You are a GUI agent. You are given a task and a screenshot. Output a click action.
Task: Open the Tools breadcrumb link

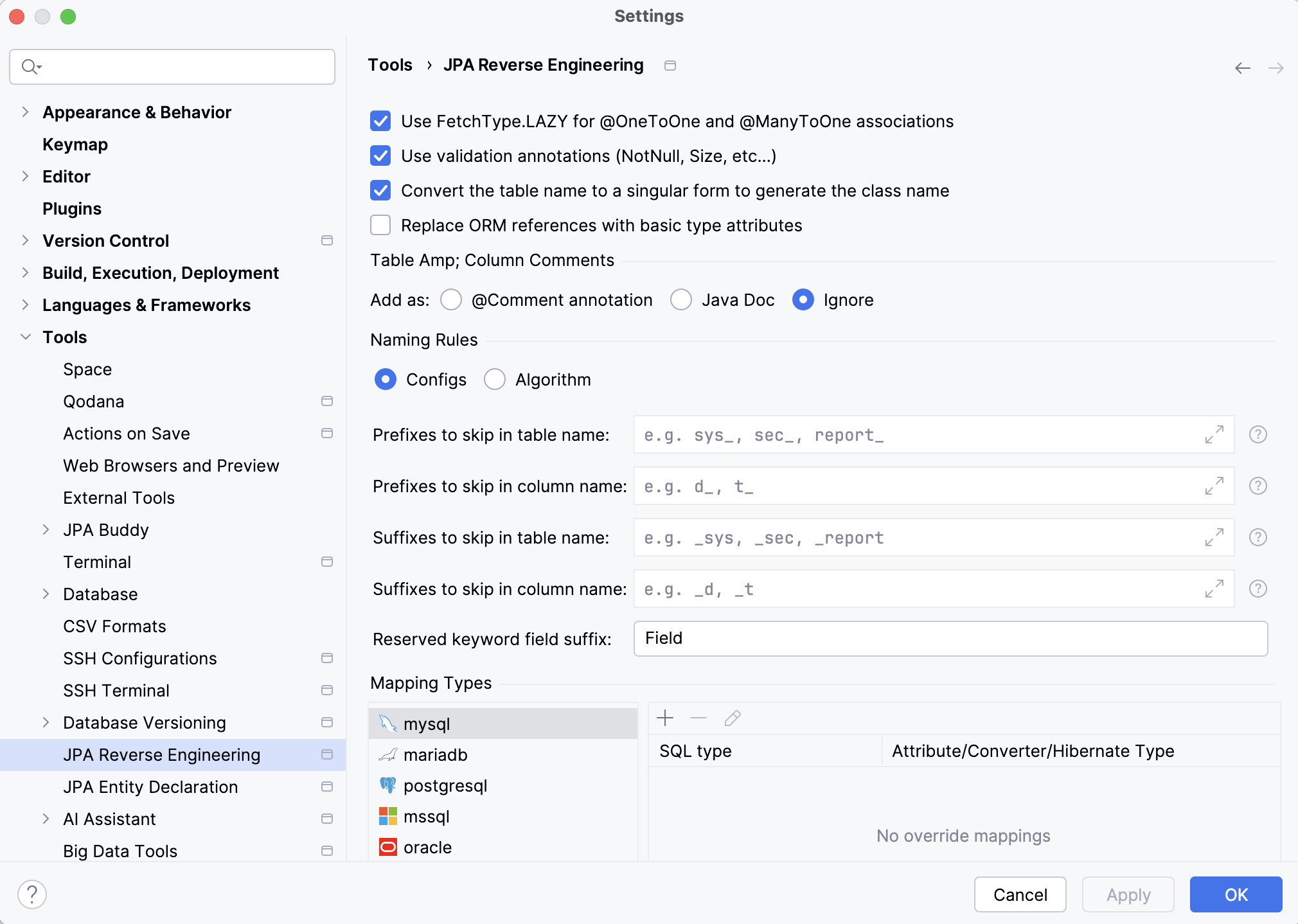coord(389,64)
